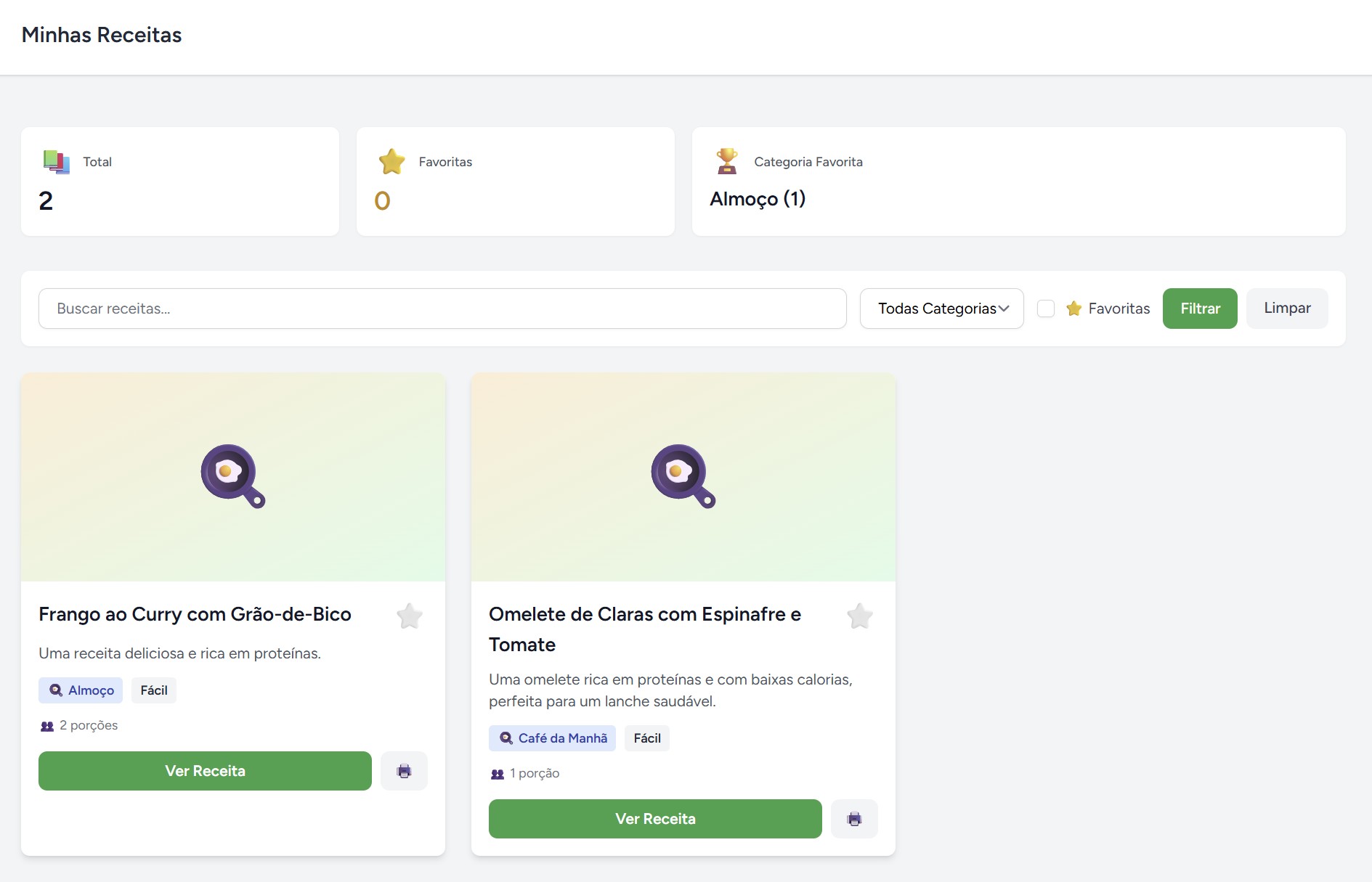Click the Café da Manhã category tag

(x=552, y=738)
